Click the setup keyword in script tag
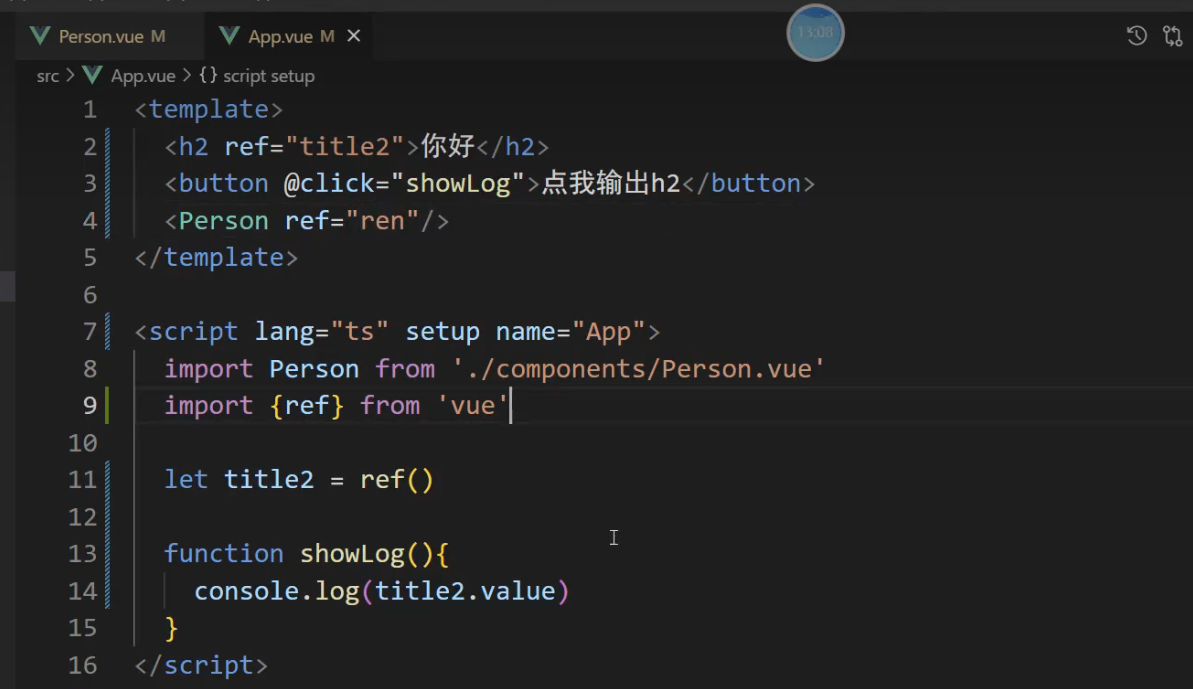 [x=442, y=332]
